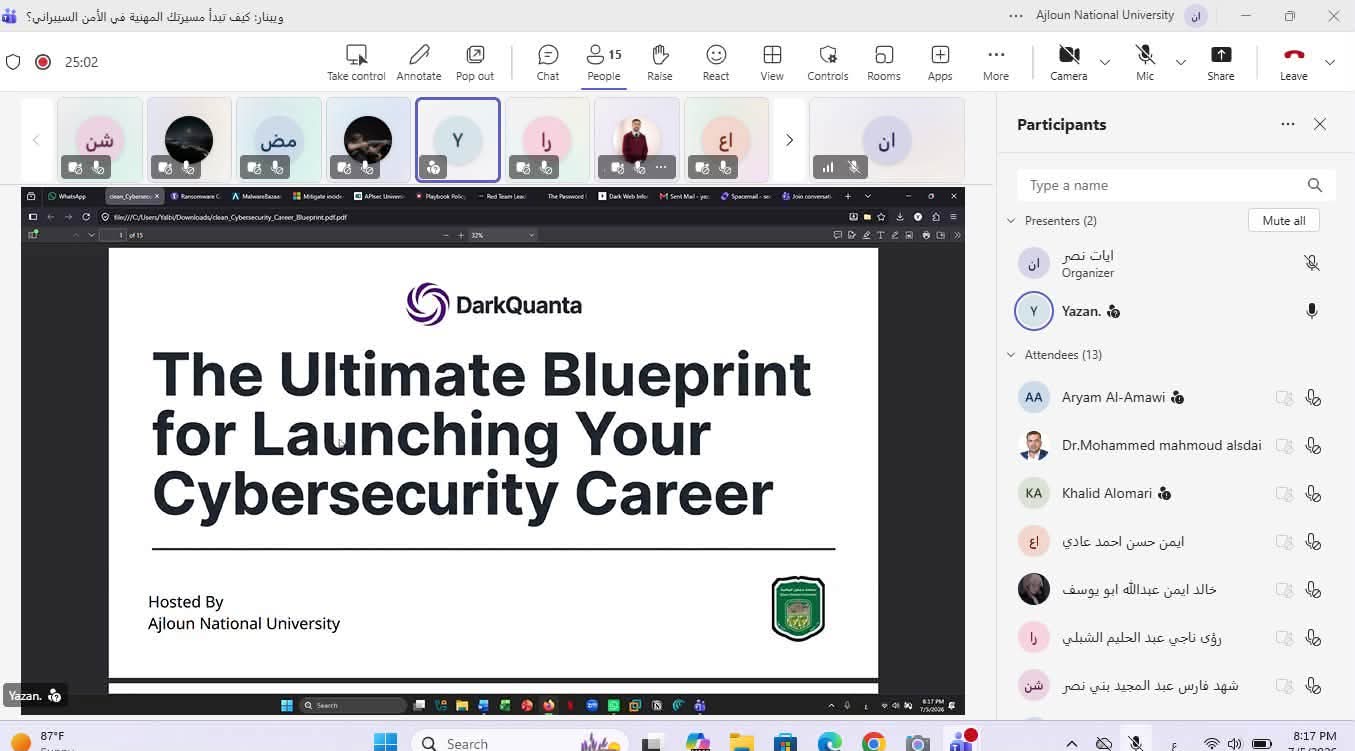Click the Pop out icon
This screenshot has width=1355, height=751.
click(475, 62)
